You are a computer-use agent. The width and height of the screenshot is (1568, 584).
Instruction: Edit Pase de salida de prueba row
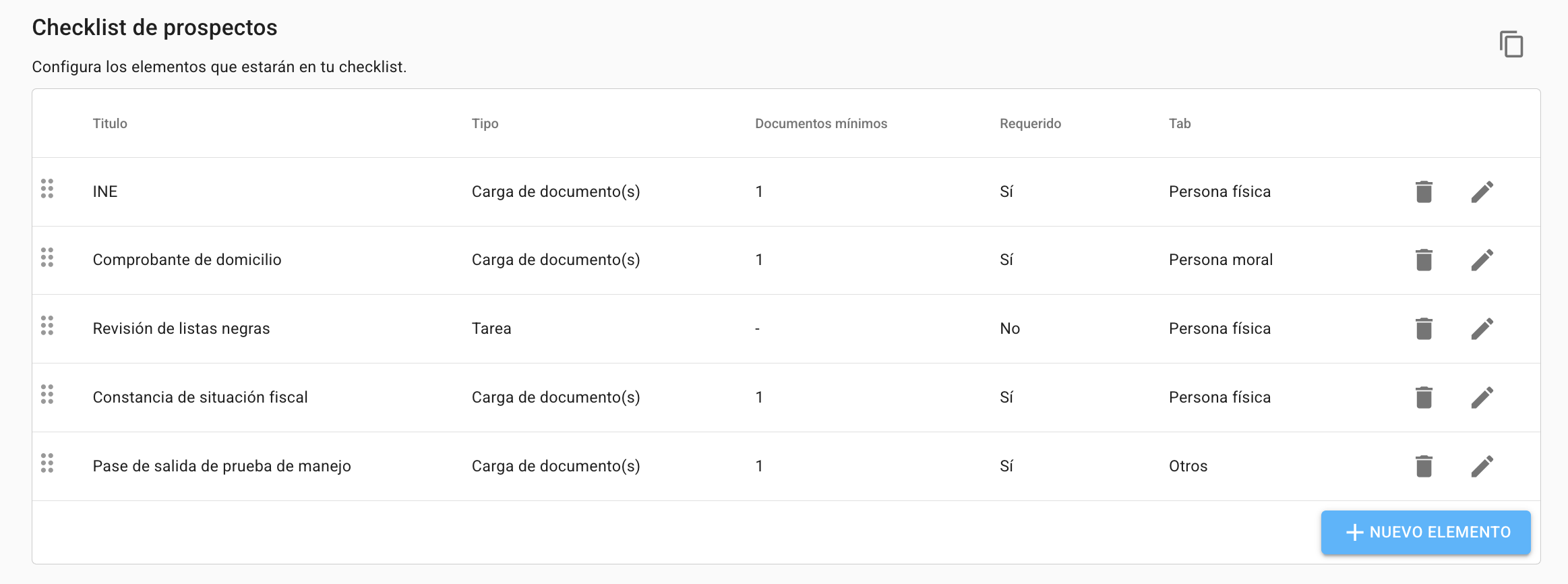pos(1482,467)
